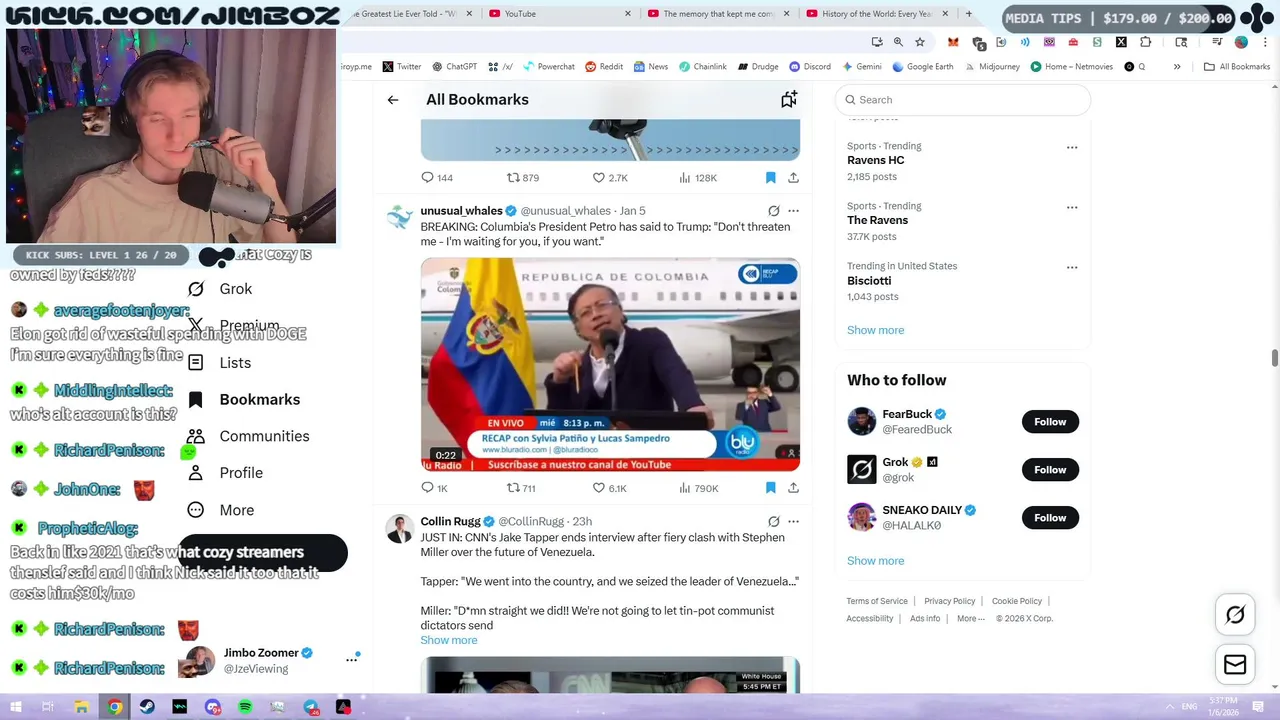The height and width of the screenshot is (720, 1280).
Task: Go back using the All Bookmarks arrow
Action: [x=393, y=100]
